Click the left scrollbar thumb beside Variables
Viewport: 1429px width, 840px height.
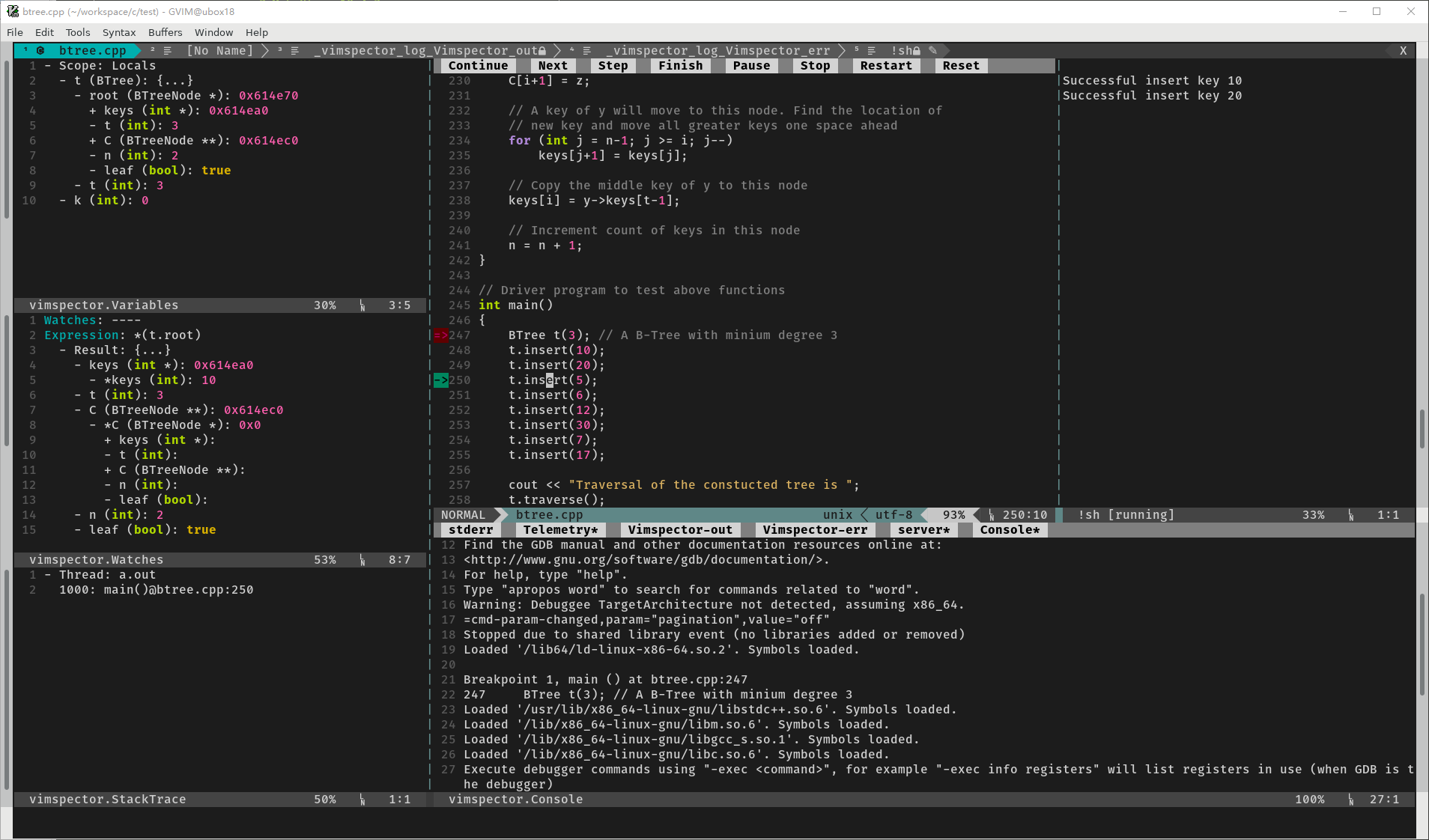point(7,139)
